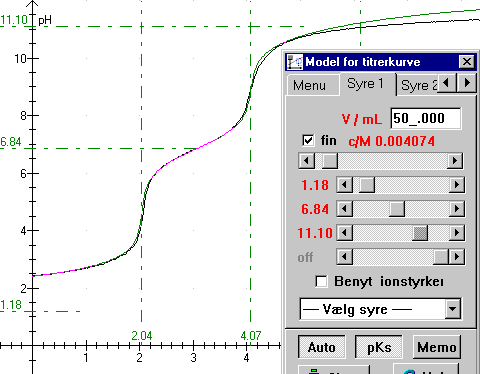This screenshot has height=374, width=480.
Task: Open the Vælg syre dropdown
Action: (453, 309)
